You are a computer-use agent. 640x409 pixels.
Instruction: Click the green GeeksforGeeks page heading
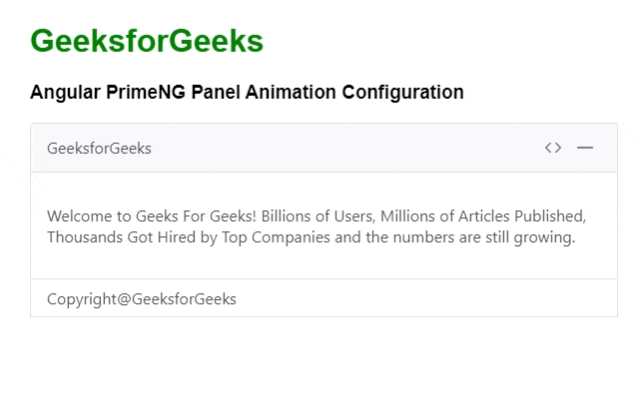(x=146, y=41)
